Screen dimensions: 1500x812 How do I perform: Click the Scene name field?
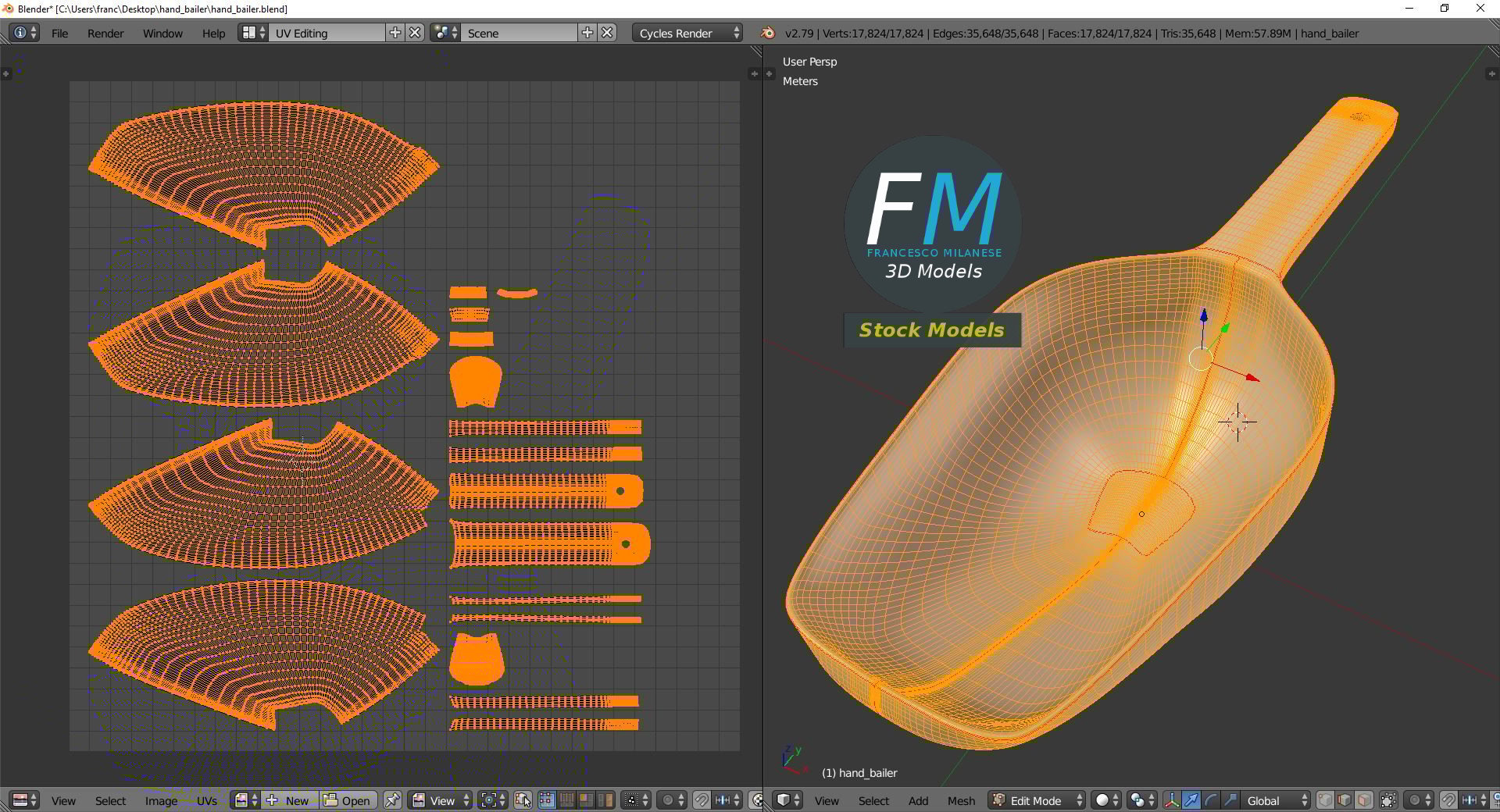coord(519,33)
